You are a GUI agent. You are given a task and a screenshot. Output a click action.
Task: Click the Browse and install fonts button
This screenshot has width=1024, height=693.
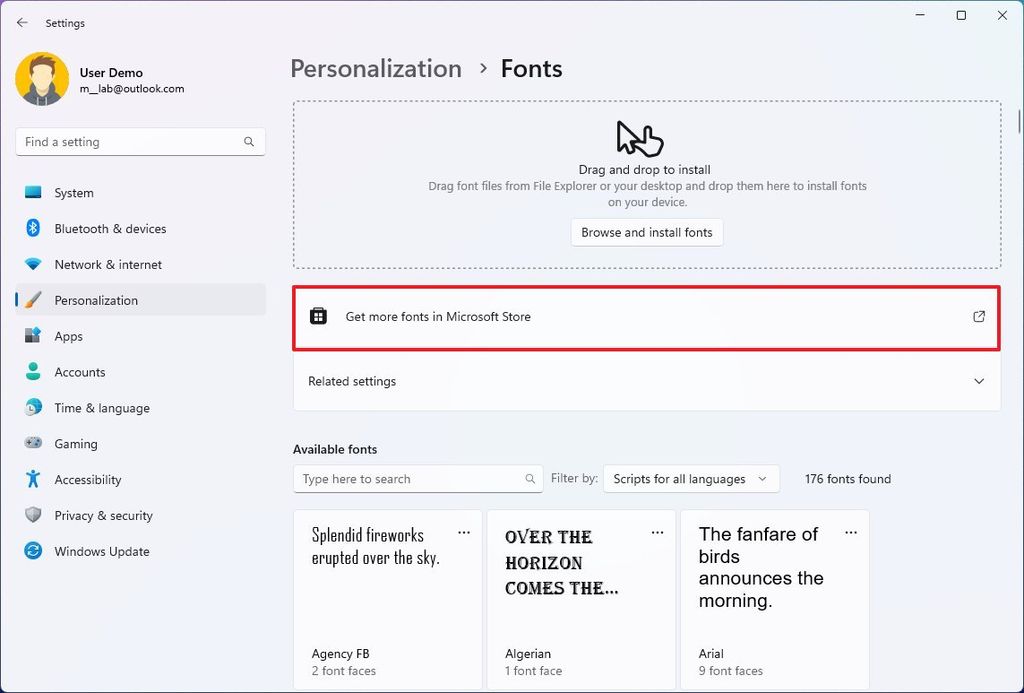tap(646, 232)
